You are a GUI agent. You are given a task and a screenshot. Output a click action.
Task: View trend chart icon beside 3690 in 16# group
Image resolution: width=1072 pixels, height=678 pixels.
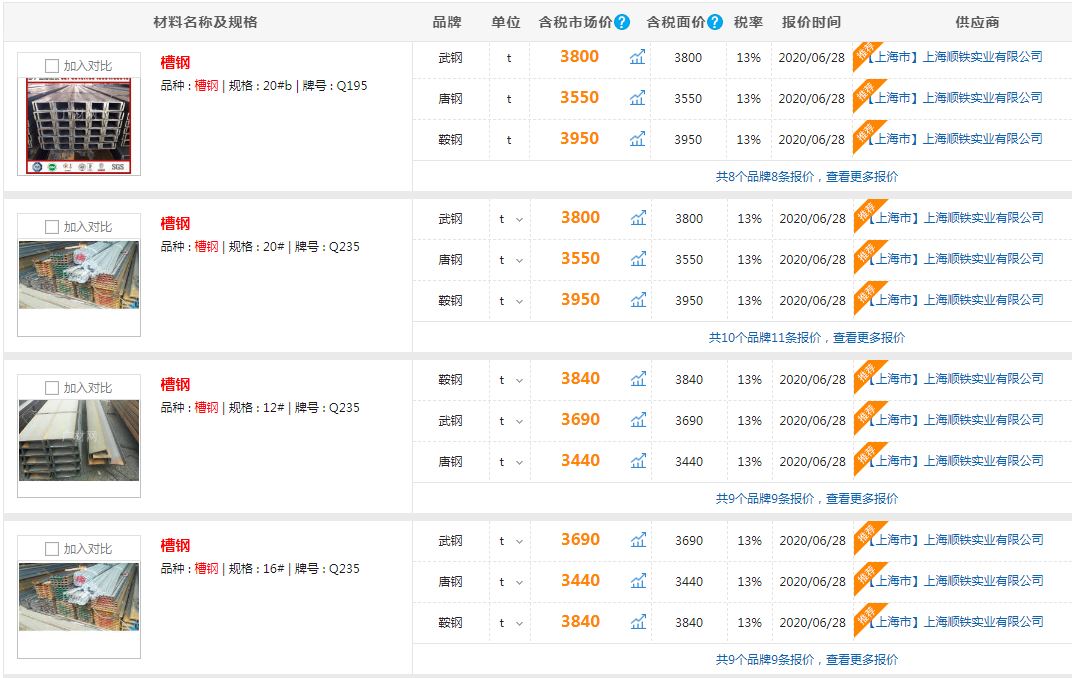coord(638,541)
